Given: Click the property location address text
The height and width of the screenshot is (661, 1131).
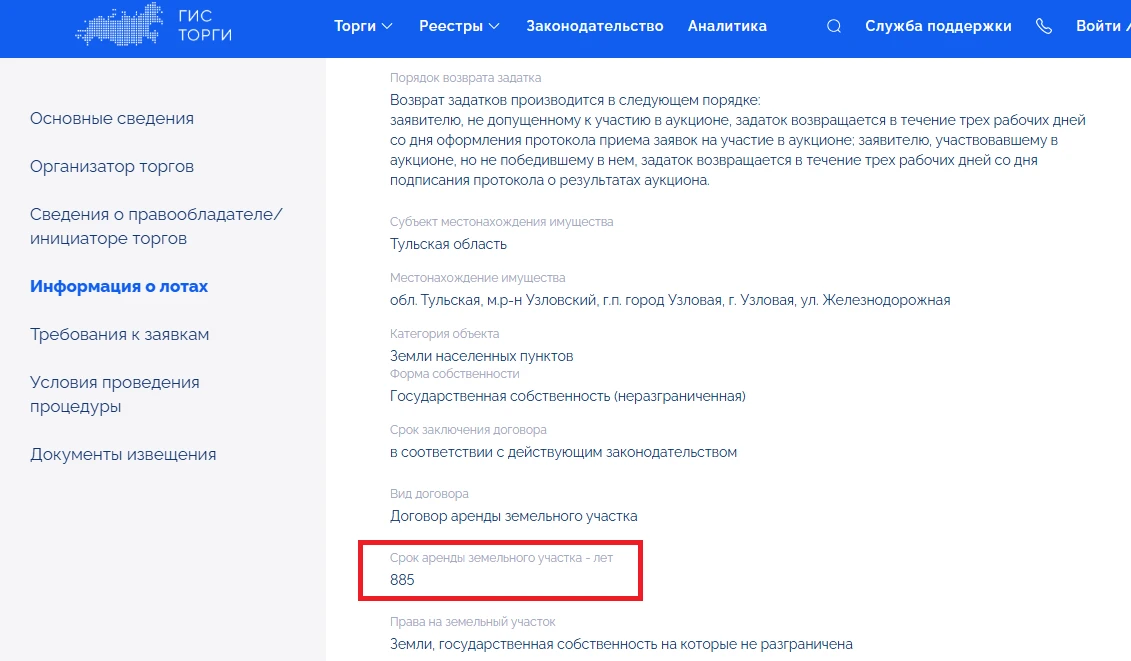Looking at the screenshot, I should coord(670,300).
